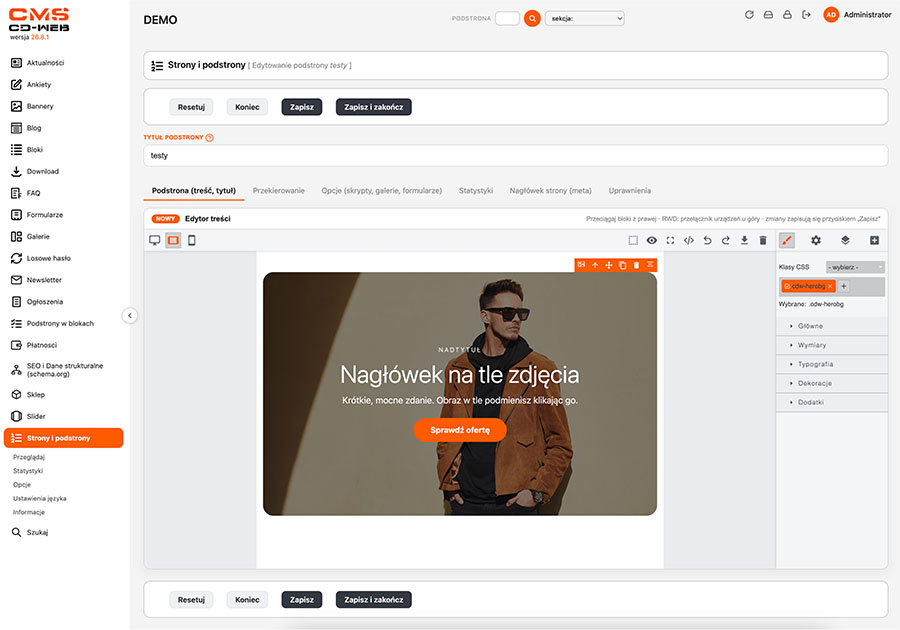The image size is (900, 630).
Task: Switch to desktop device view
Action: [x=154, y=240]
